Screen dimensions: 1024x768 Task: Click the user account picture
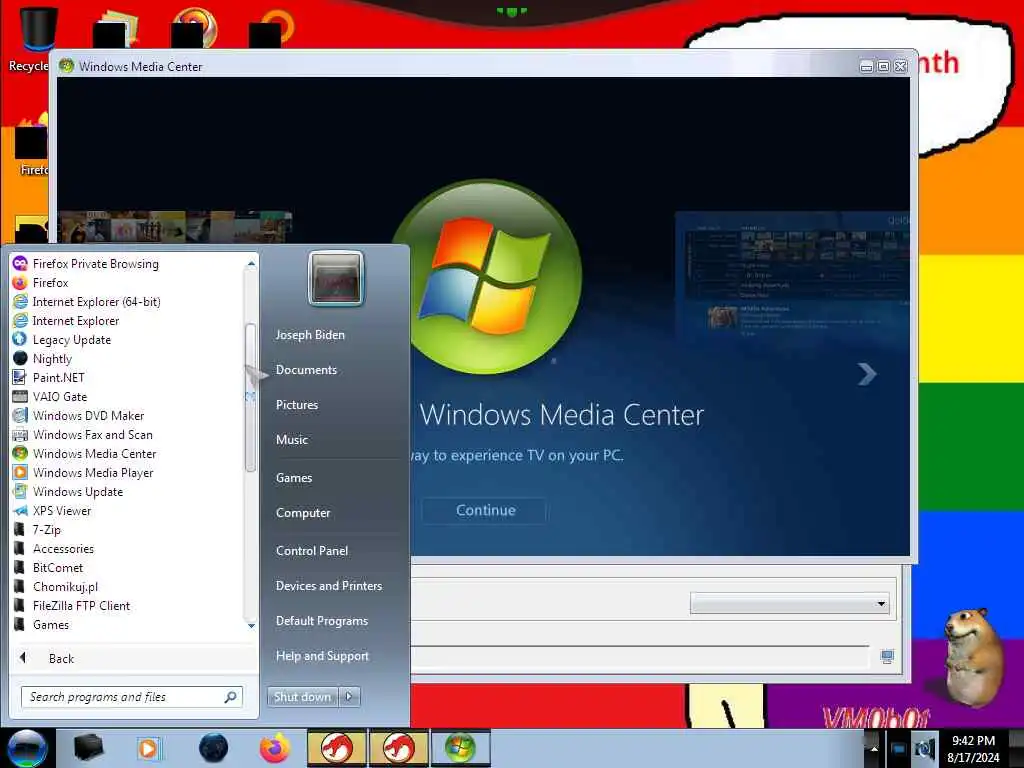[x=336, y=278]
